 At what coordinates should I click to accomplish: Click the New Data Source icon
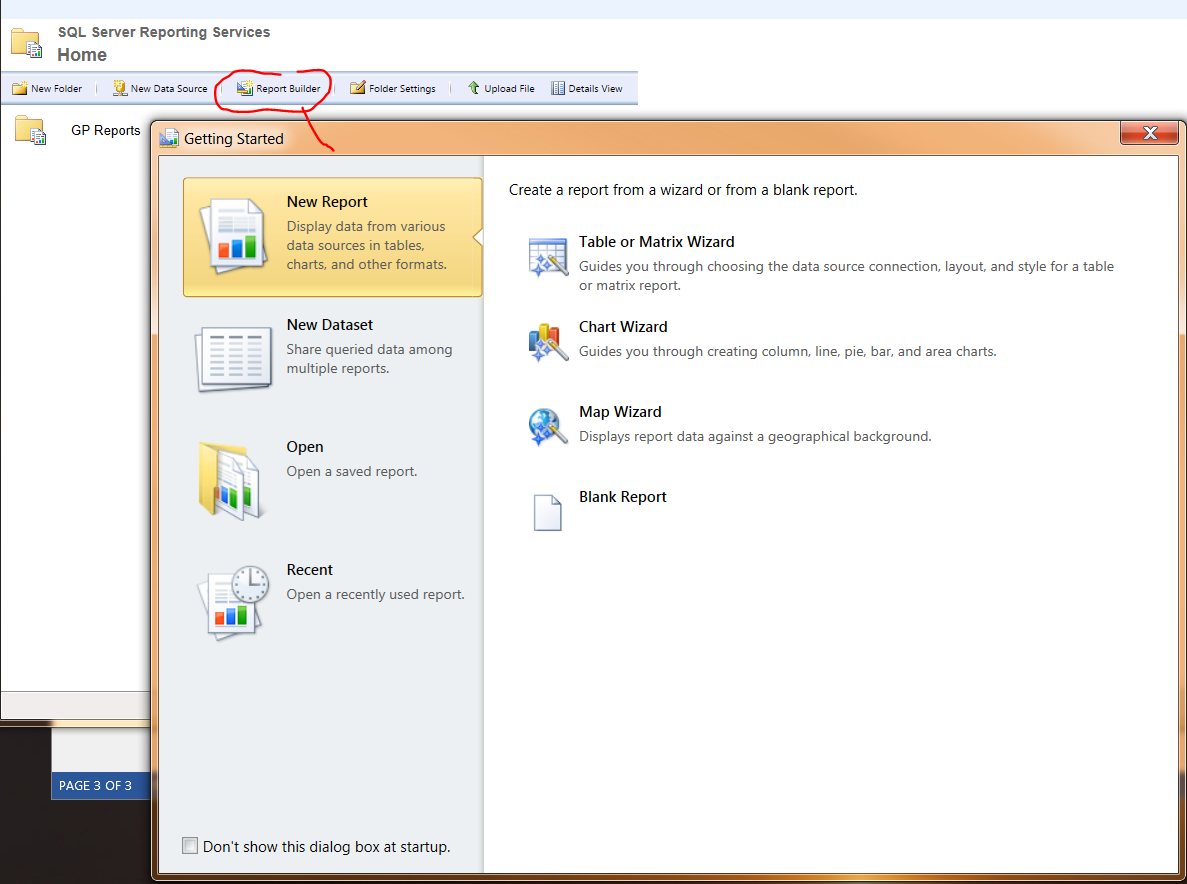120,88
